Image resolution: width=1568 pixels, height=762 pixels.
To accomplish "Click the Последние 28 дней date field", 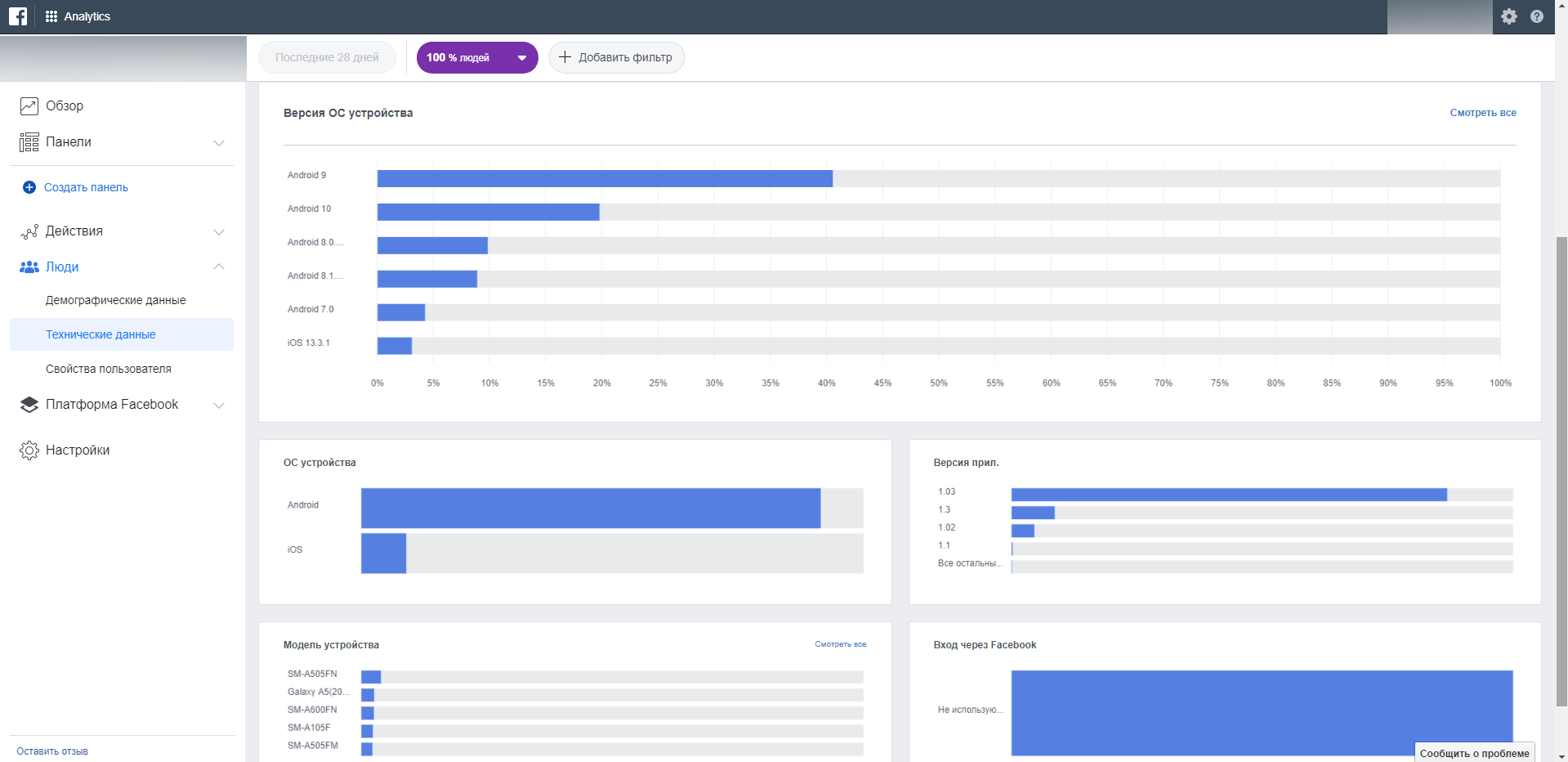I will click(327, 57).
